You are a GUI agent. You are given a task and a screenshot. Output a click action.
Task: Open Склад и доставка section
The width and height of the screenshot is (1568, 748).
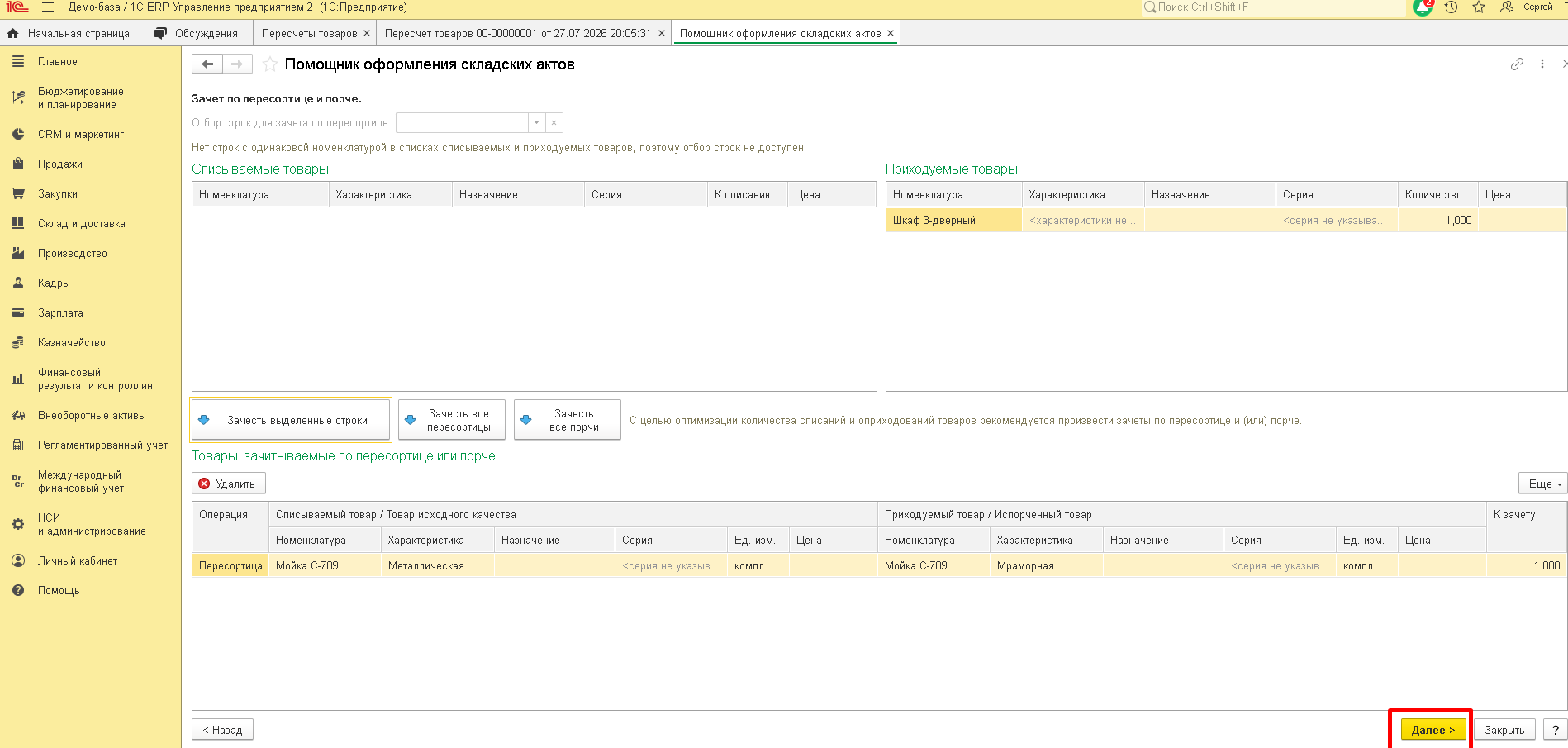pos(82,224)
